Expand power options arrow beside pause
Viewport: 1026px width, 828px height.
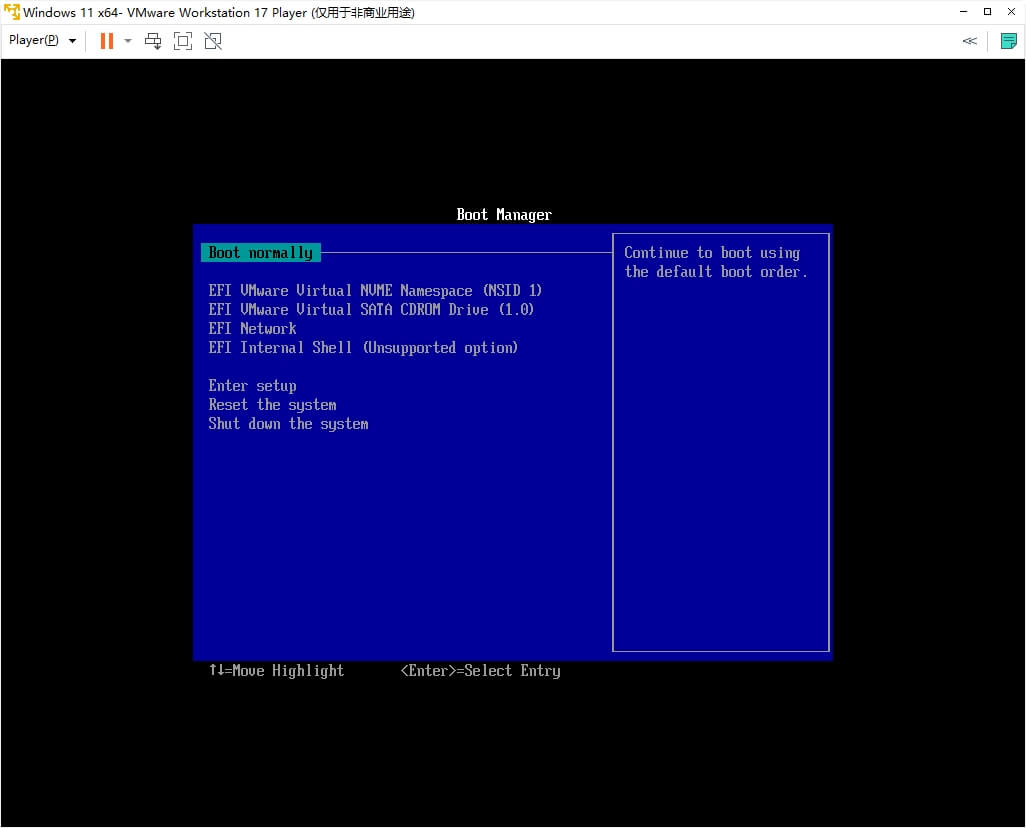[128, 41]
